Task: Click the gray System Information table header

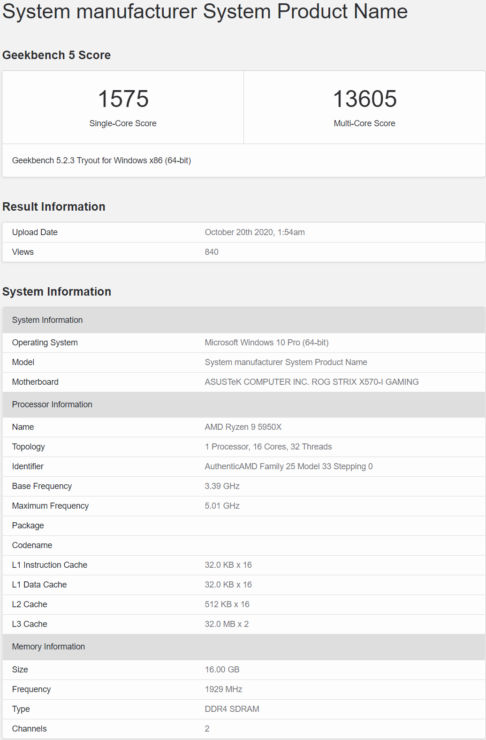Action: point(244,320)
